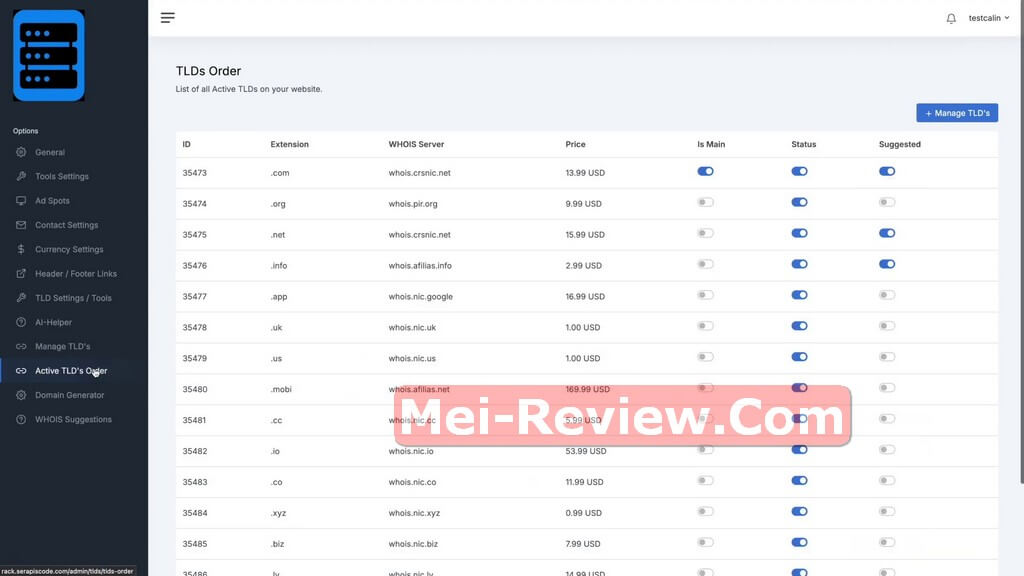Click whois.pir.org cell
The image size is (1024, 576).
pos(413,204)
